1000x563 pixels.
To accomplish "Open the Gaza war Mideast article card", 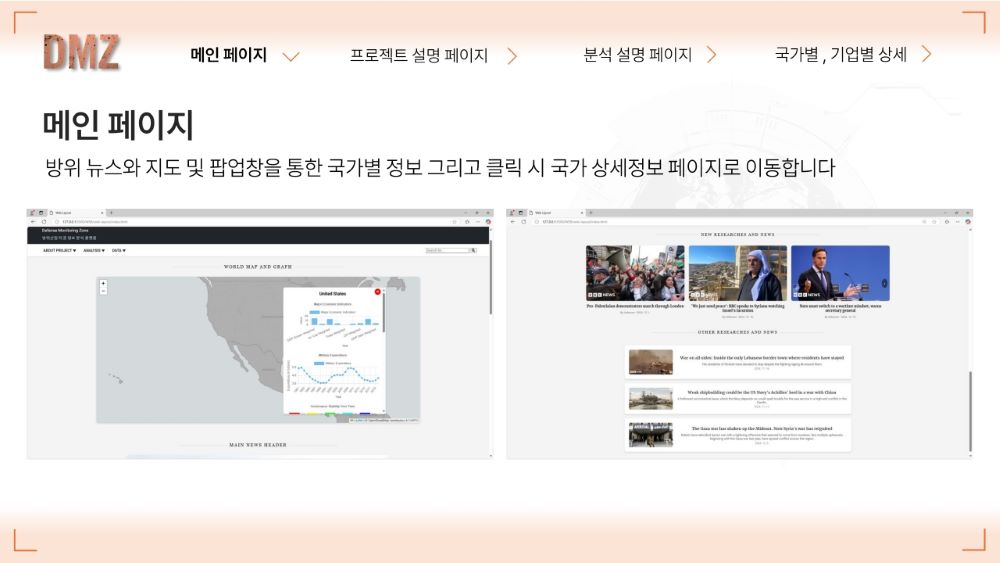I will [738, 435].
